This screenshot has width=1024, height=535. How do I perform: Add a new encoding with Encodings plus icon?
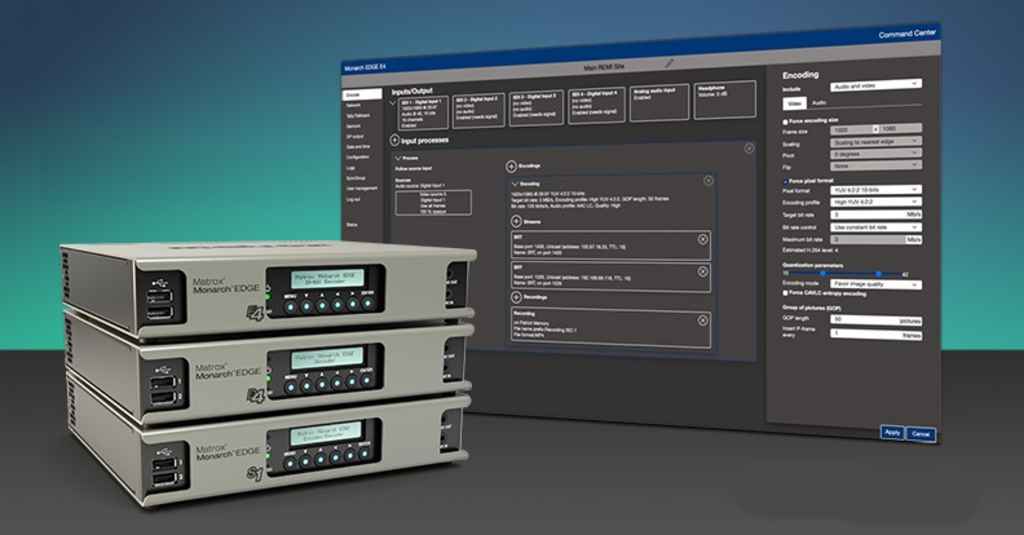(511, 167)
